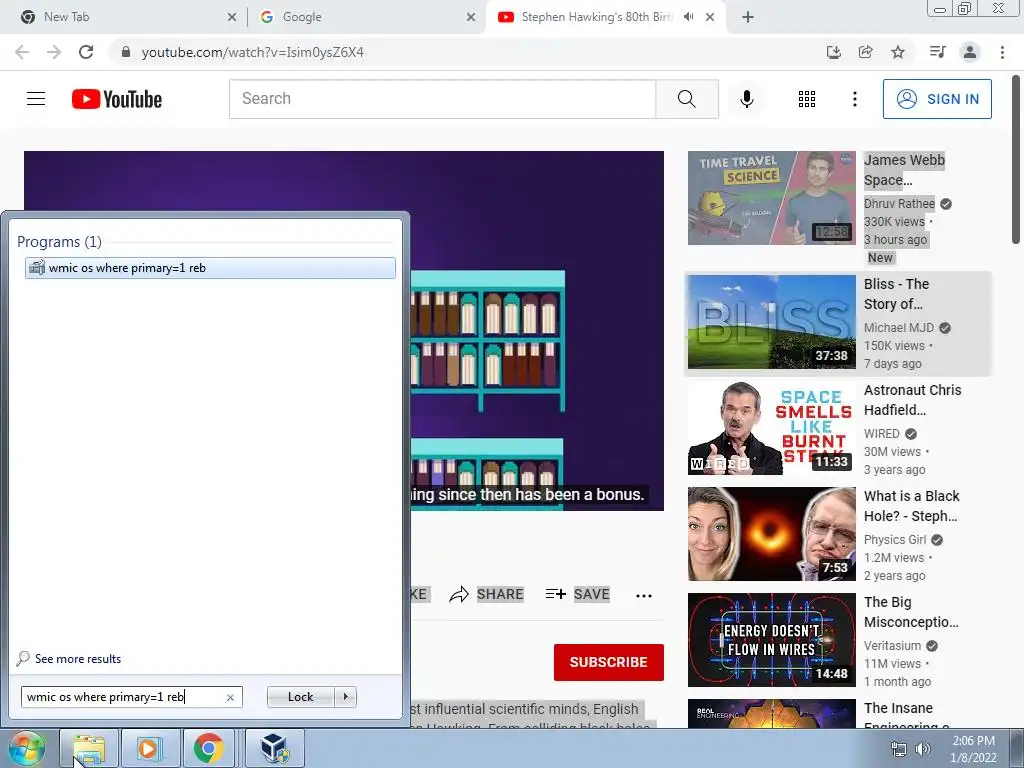The height and width of the screenshot is (768, 1024).
Task: Click the Chrome taskbar icon
Action: 208,748
